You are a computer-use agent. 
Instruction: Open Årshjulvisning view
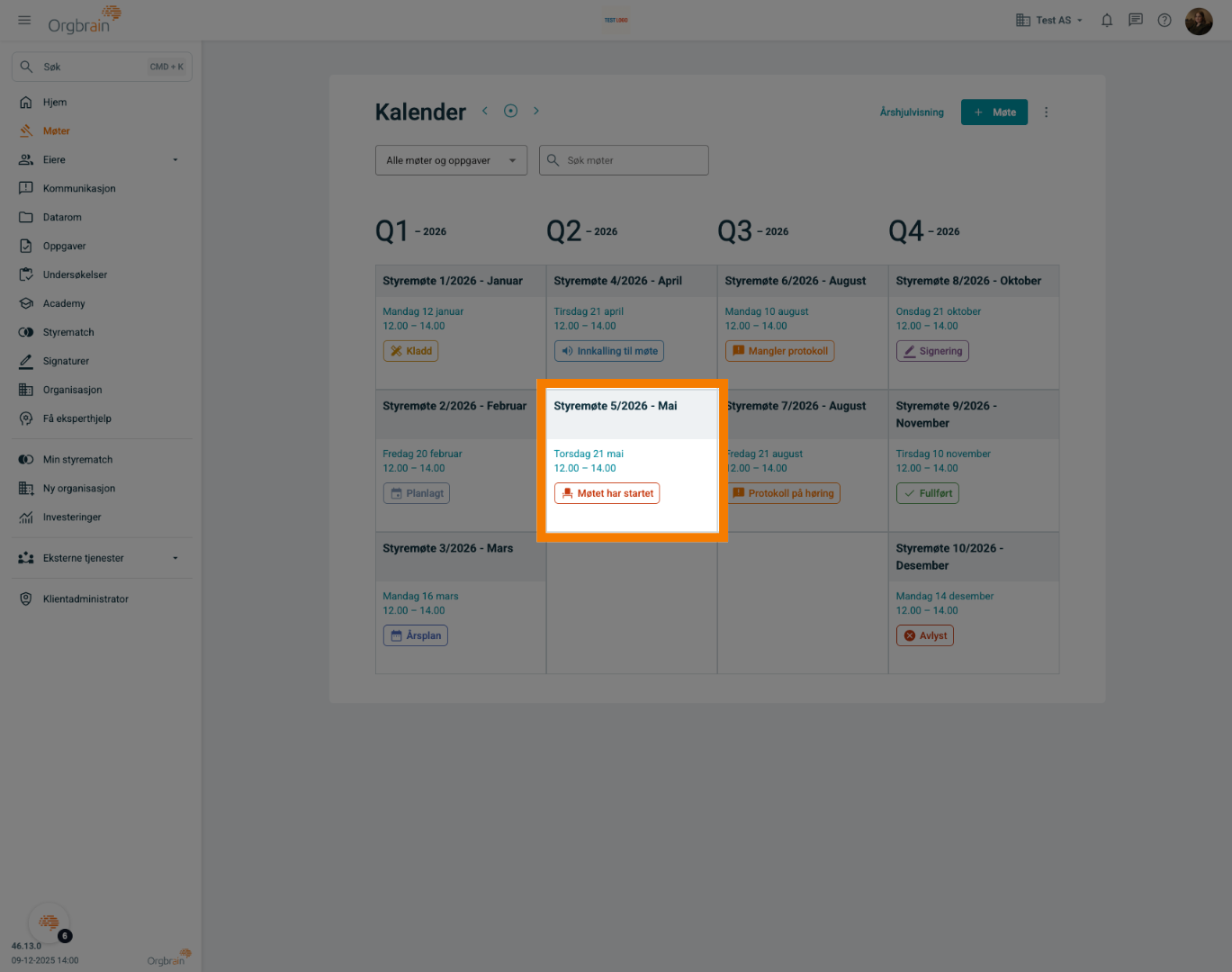coord(912,112)
